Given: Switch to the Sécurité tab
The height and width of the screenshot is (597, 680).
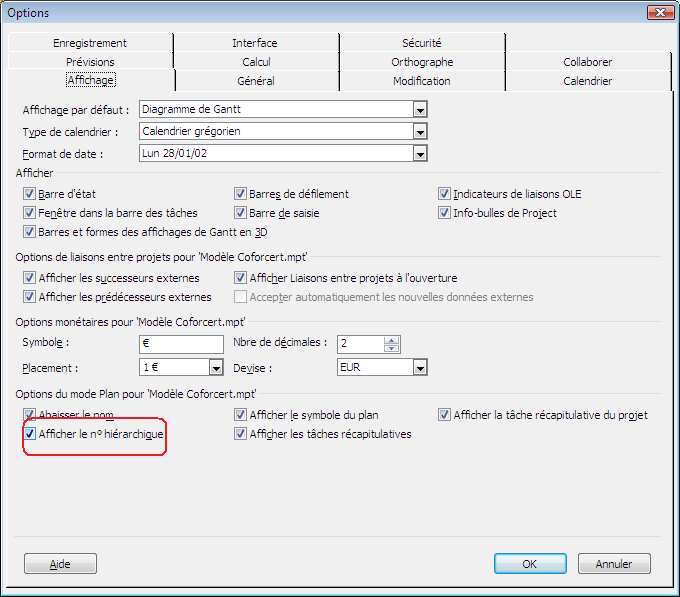Looking at the screenshot, I should pos(421,43).
